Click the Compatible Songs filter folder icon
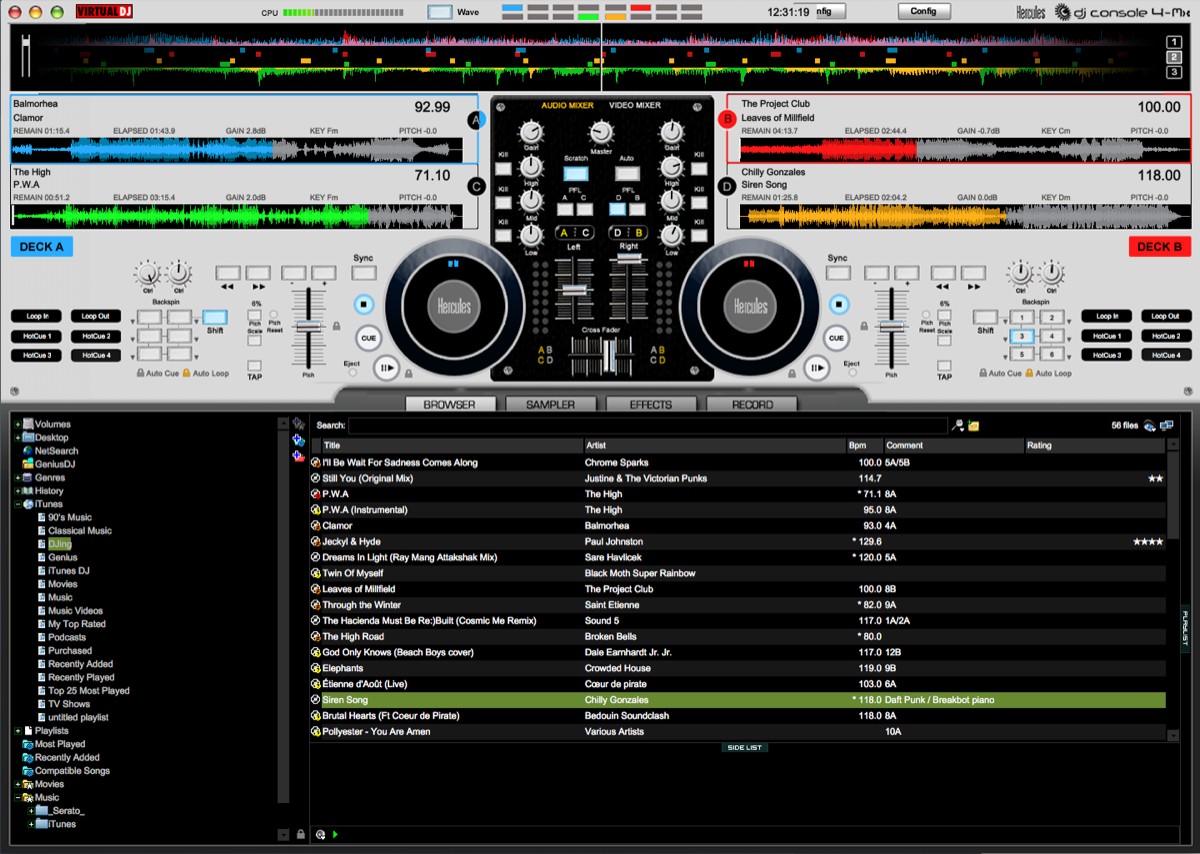The height and width of the screenshot is (854, 1200). [27, 771]
